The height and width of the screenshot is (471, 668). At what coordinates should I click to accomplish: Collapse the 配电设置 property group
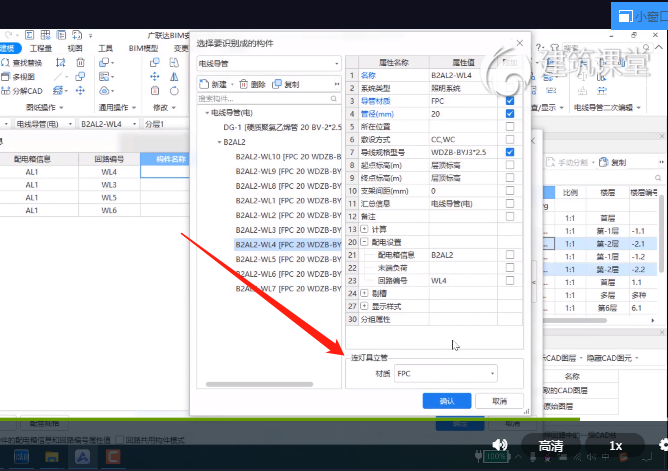pyautogui.click(x=364, y=242)
